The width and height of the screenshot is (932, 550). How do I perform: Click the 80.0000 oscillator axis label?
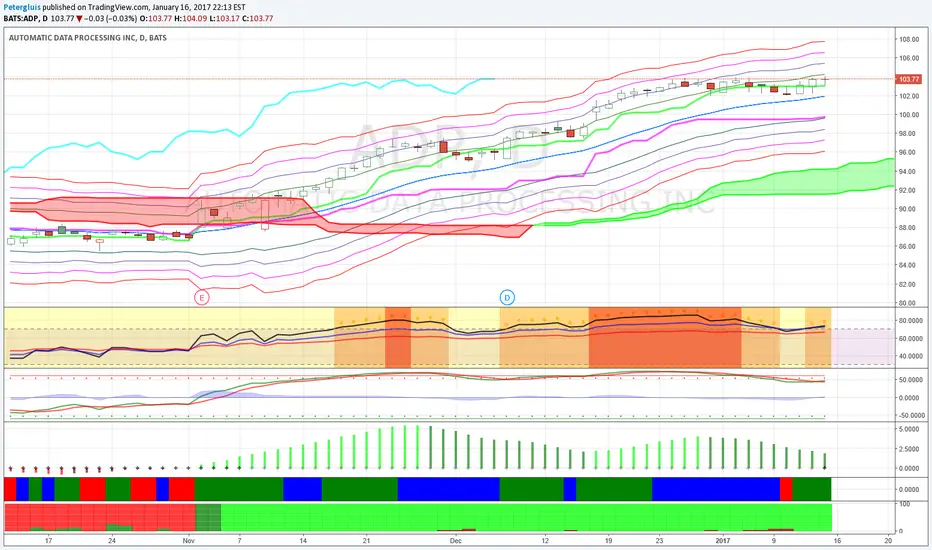pos(911,320)
